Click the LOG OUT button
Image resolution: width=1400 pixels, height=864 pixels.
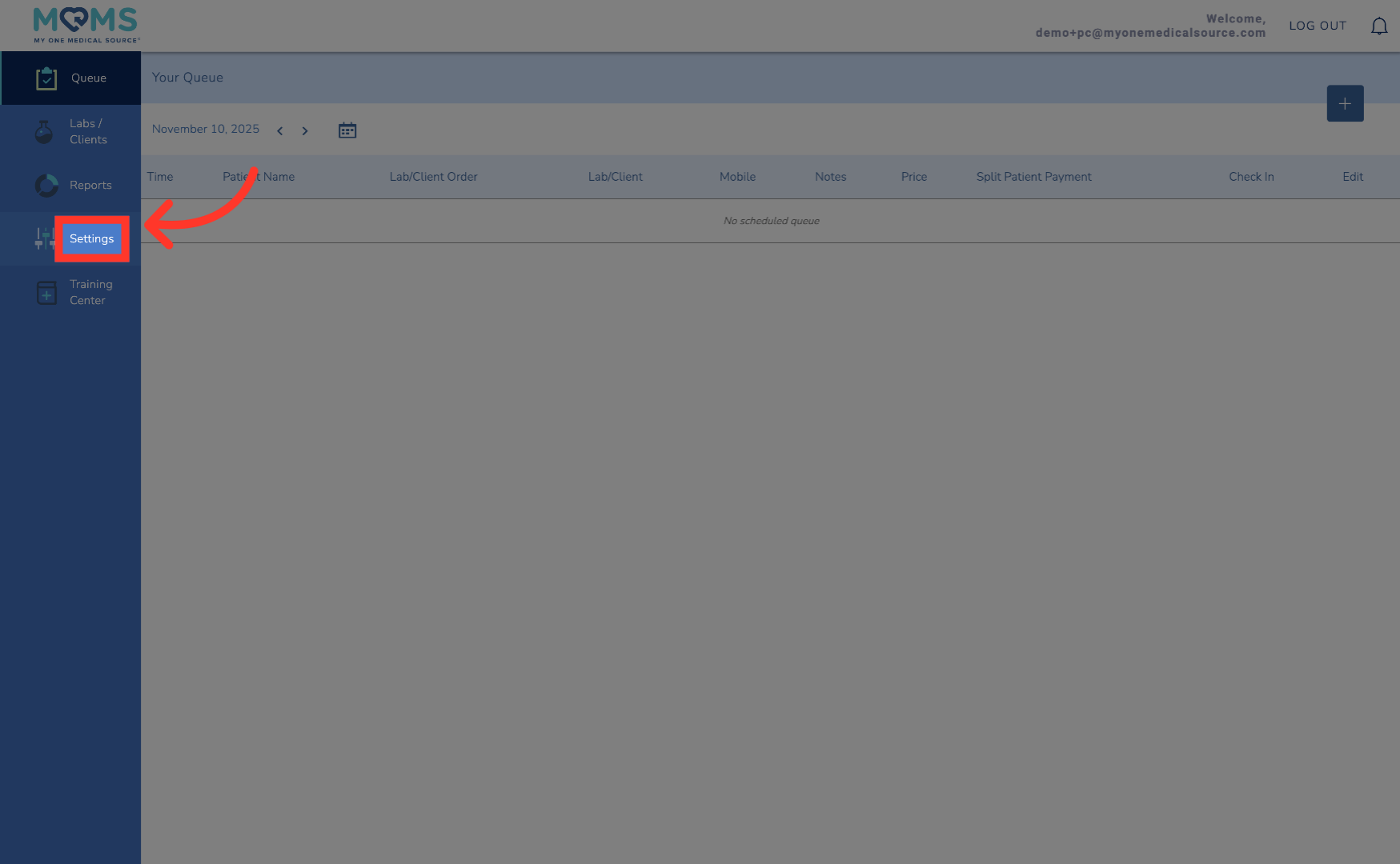pos(1317,25)
